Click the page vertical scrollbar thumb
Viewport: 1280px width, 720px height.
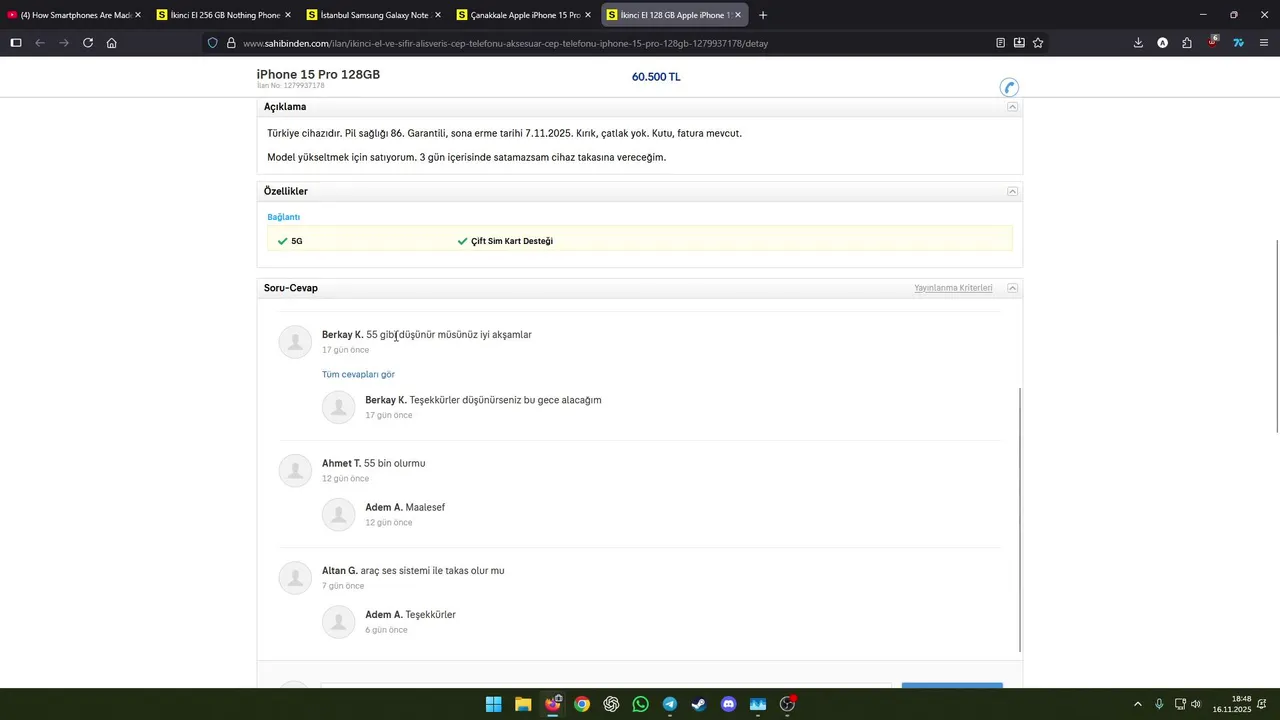pyautogui.click(x=1275, y=337)
